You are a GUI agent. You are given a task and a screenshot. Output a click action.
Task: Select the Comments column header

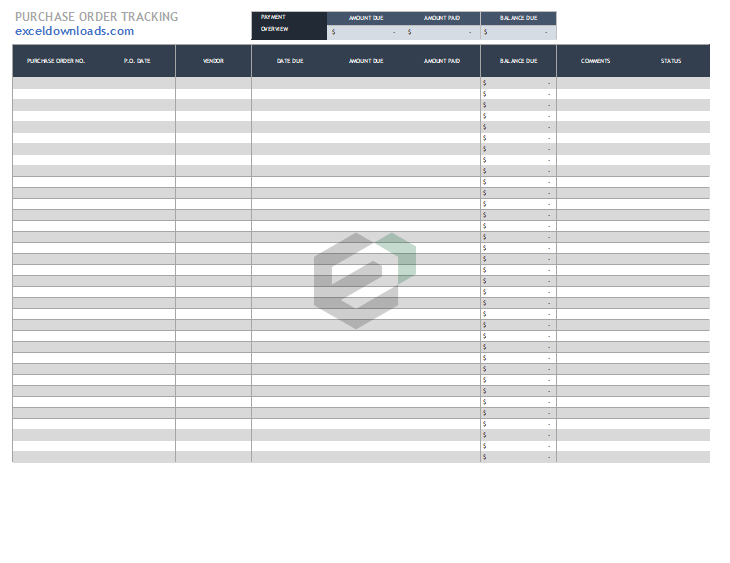click(x=595, y=61)
